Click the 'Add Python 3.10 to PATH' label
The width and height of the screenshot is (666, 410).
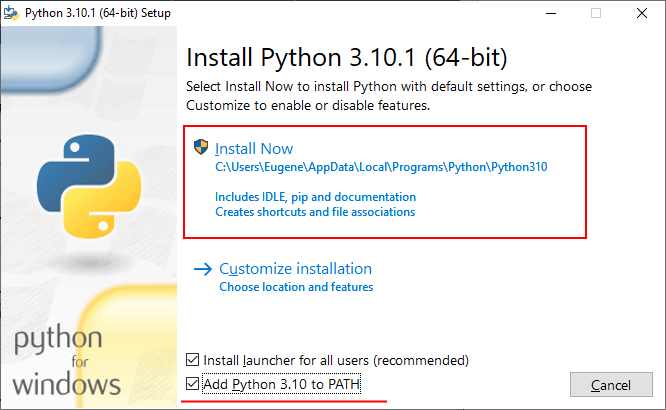click(282, 384)
